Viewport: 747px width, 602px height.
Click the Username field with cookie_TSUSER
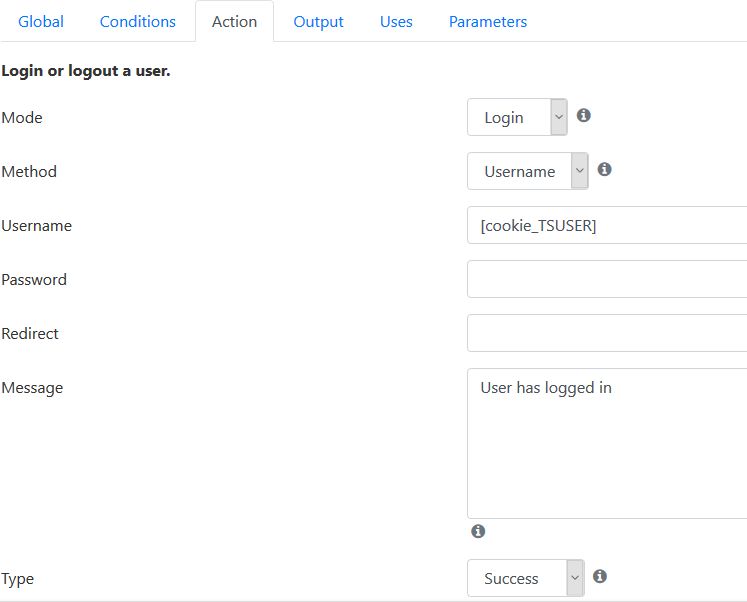pyautogui.click(x=607, y=225)
